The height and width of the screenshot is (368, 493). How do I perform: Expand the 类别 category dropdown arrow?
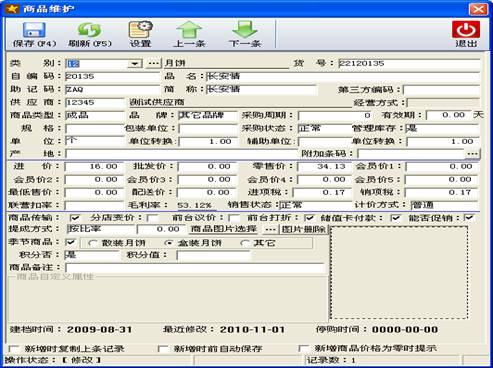tap(135, 63)
